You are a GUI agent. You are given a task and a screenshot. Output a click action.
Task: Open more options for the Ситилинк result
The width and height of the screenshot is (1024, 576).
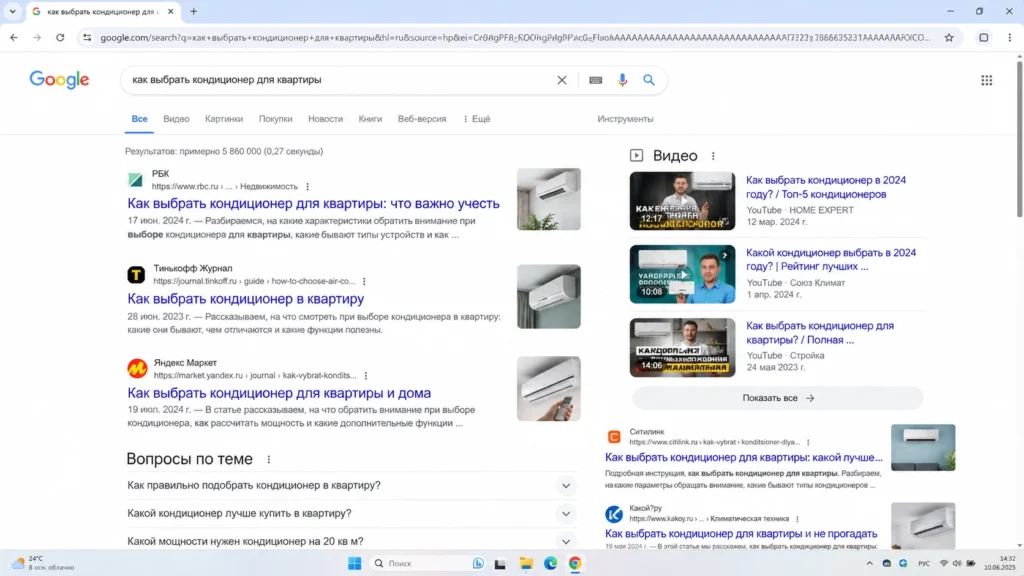pos(808,442)
